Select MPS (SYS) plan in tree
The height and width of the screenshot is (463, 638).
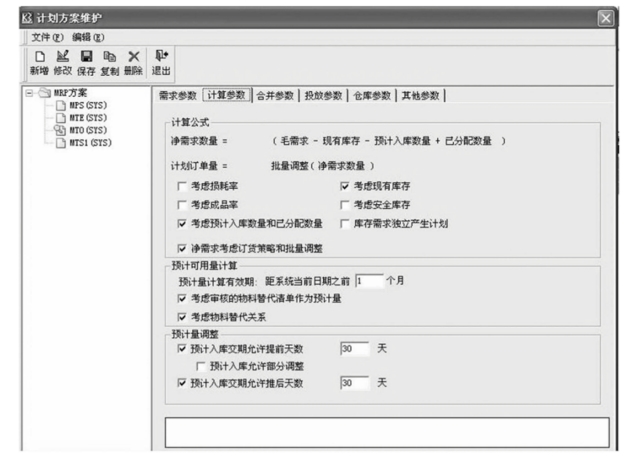88,105
